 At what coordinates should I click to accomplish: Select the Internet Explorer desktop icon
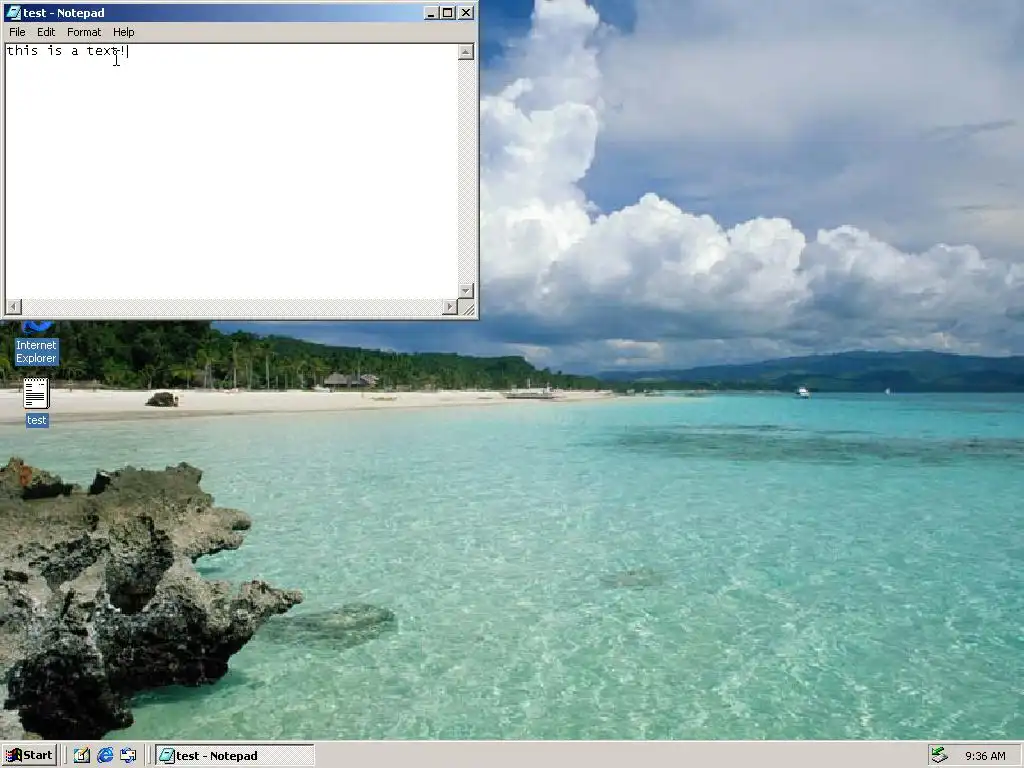coord(37,344)
